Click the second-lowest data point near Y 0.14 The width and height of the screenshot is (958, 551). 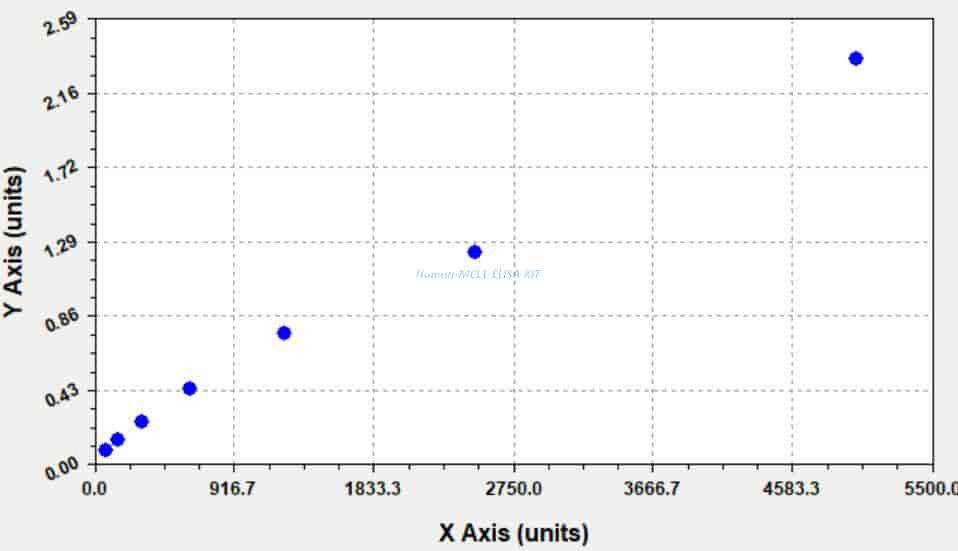[117, 439]
